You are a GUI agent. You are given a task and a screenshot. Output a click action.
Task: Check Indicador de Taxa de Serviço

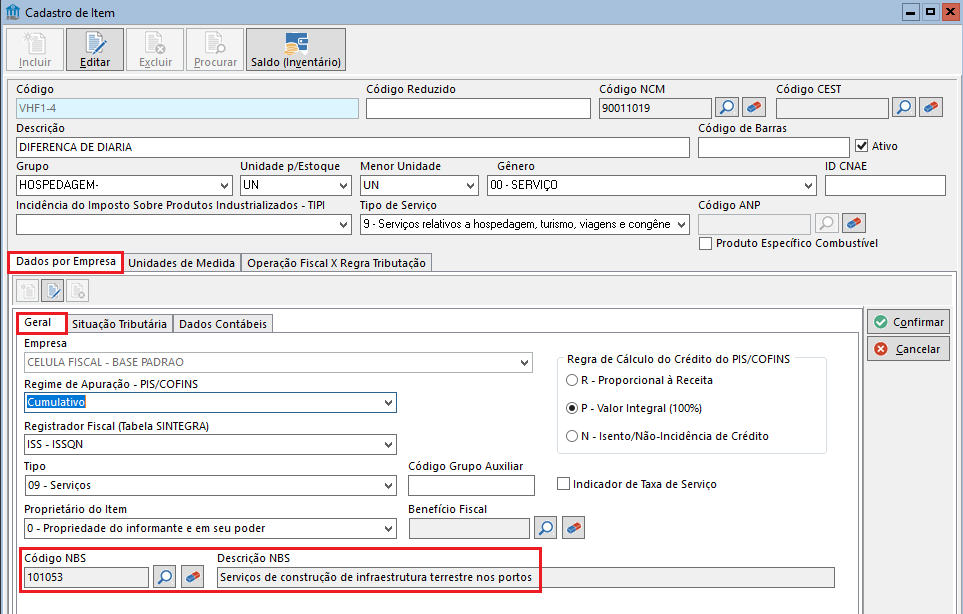[x=563, y=484]
